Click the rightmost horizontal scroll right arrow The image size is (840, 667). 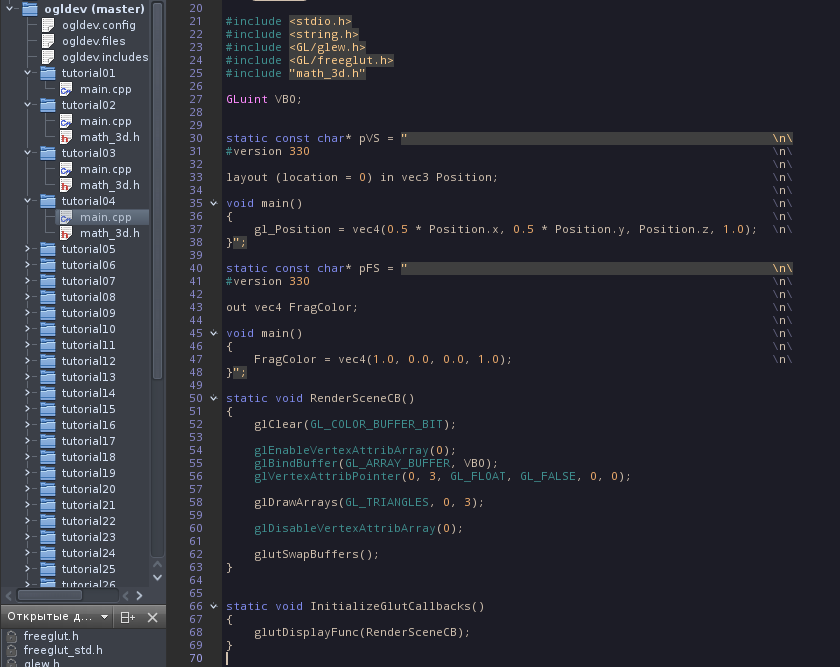click(139, 596)
